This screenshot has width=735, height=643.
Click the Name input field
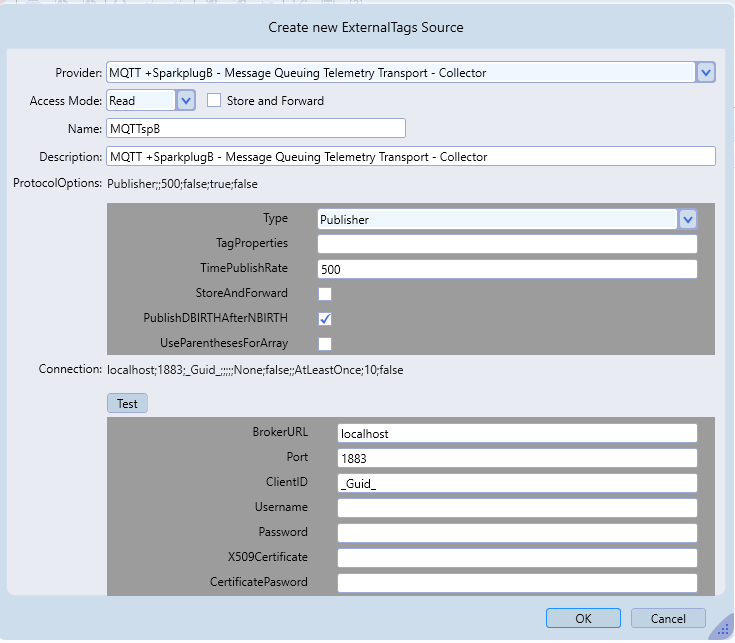pyautogui.click(x=255, y=128)
